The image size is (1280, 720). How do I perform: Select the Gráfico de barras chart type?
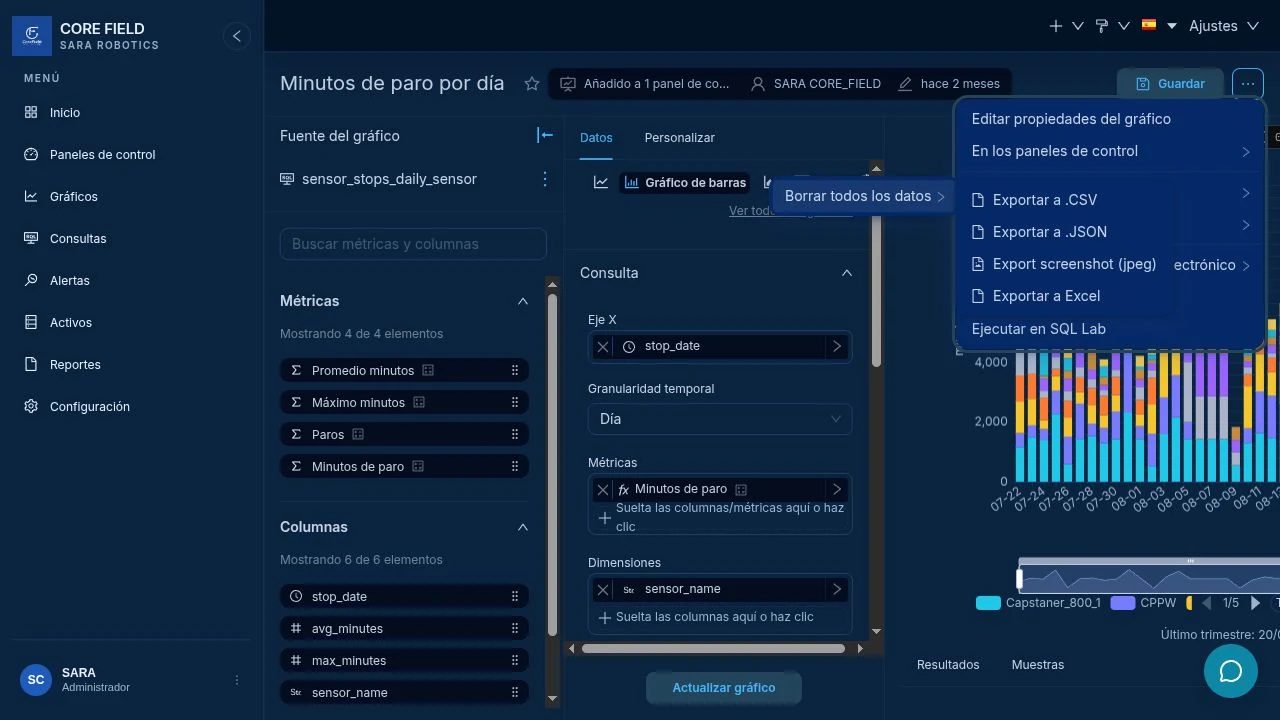(x=685, y=182)
